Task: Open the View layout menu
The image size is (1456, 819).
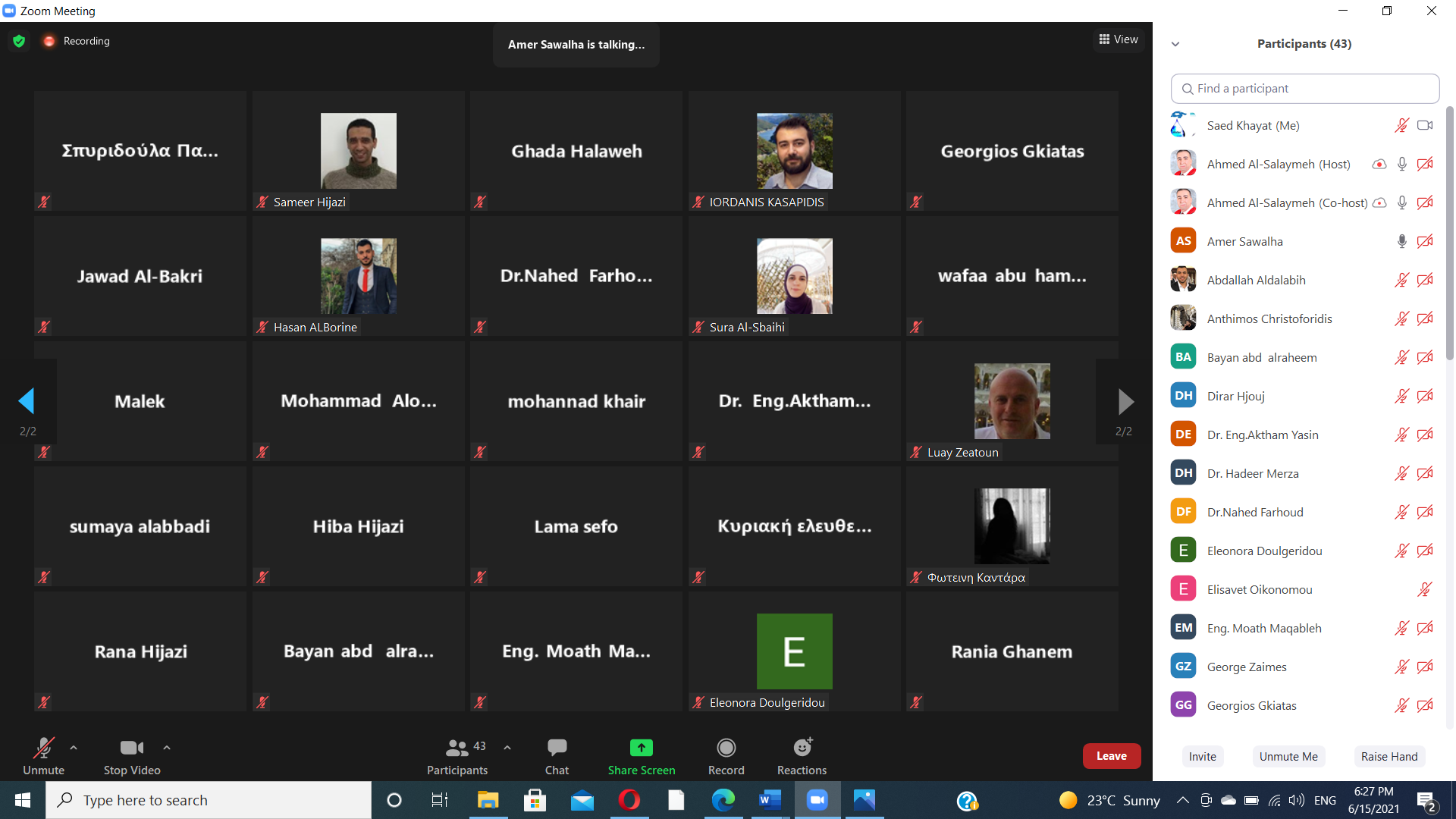Action: tap(1119, 39)
